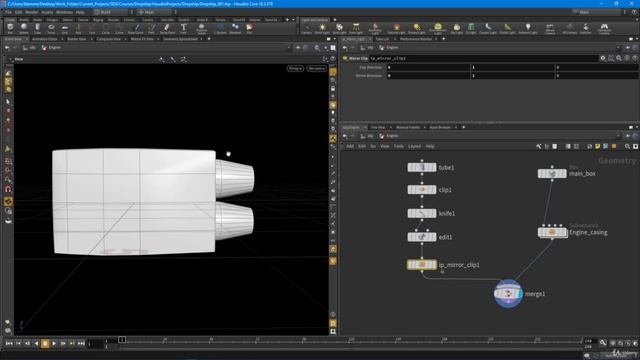Open the Build desktop dropdown
Image resolution: width=640 pixels, height=360 pixels.
pos(110,12)
